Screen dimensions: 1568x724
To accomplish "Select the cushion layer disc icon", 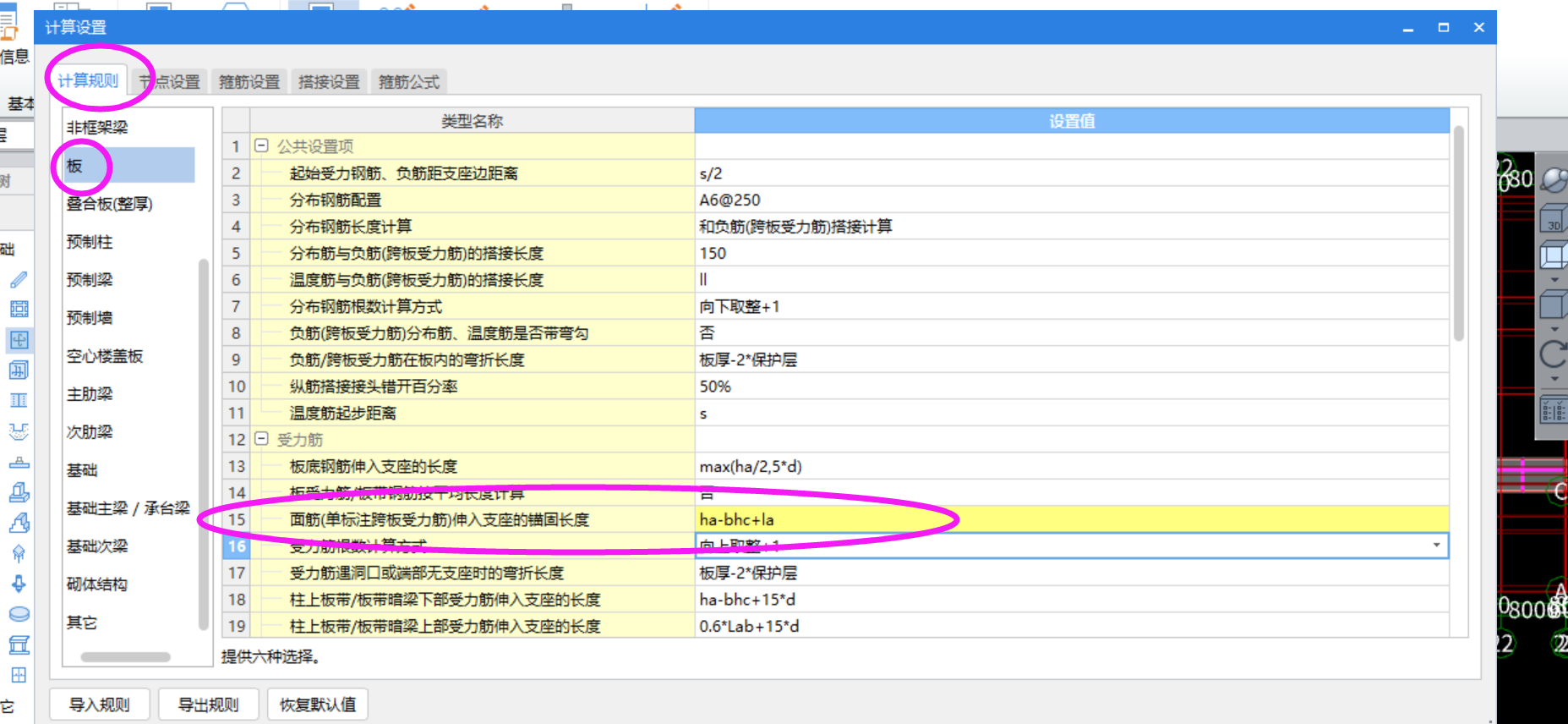I will (x=19, y=614).
